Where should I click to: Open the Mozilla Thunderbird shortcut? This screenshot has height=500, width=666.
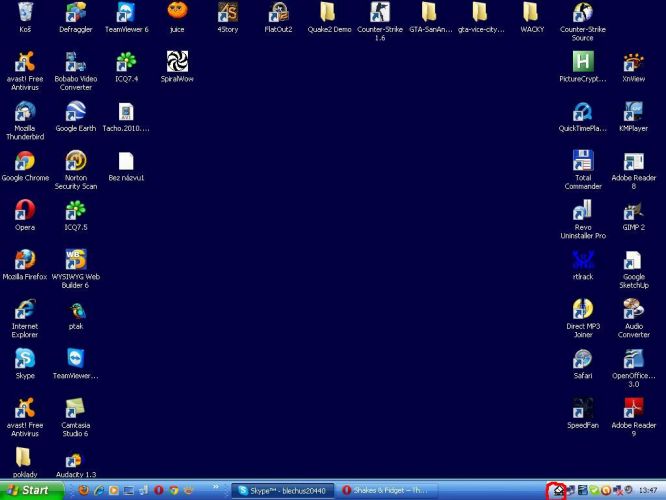click(x=25, y=121)
